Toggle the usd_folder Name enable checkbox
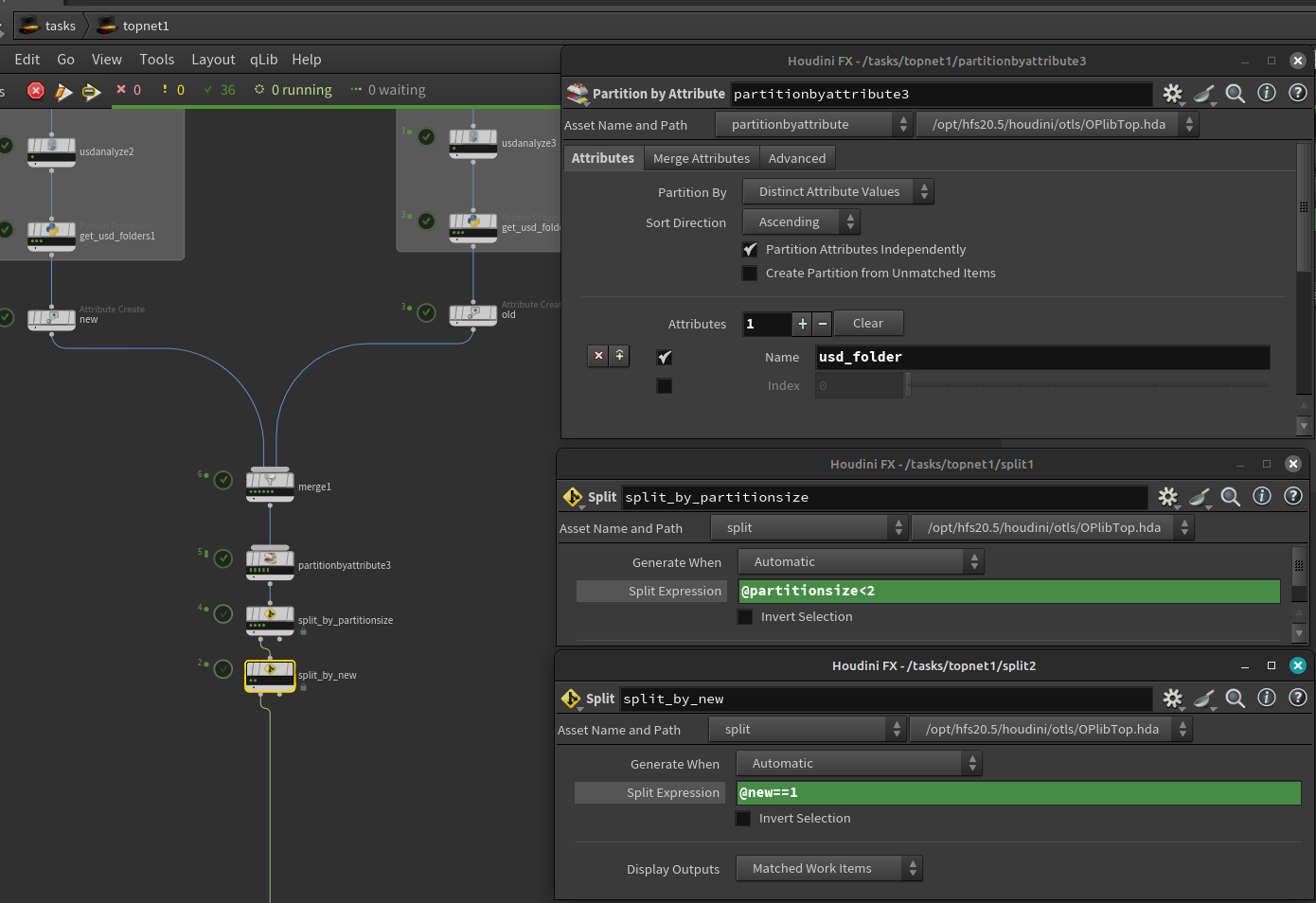 point(665,357)
